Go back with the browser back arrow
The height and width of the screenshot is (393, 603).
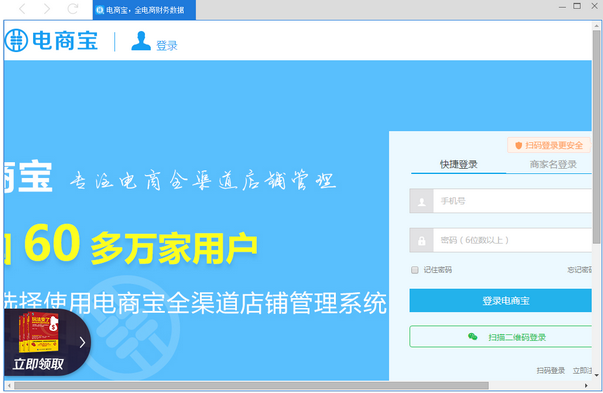click(x=22, y=8)
